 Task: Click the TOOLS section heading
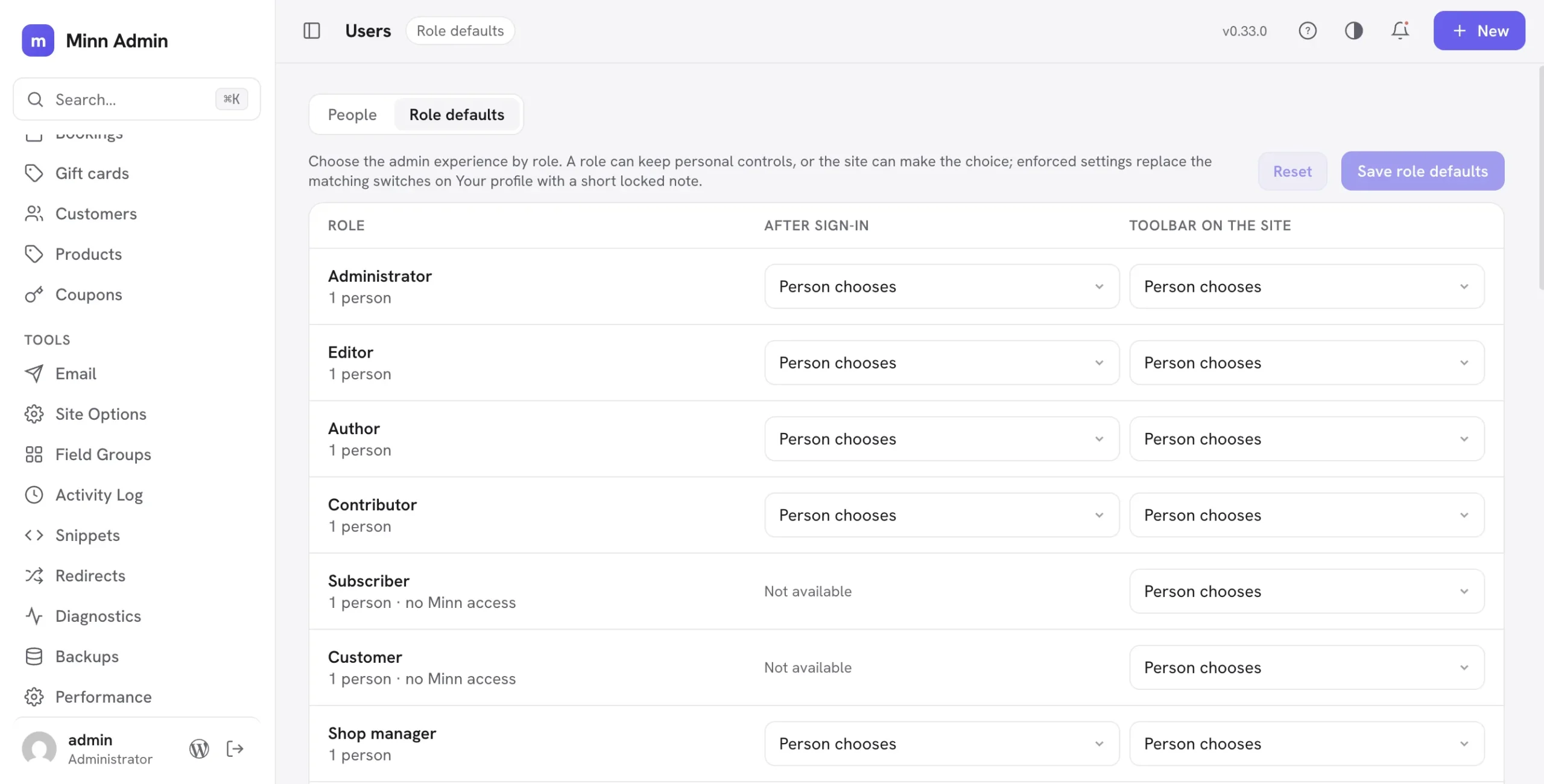coord(47,340)
